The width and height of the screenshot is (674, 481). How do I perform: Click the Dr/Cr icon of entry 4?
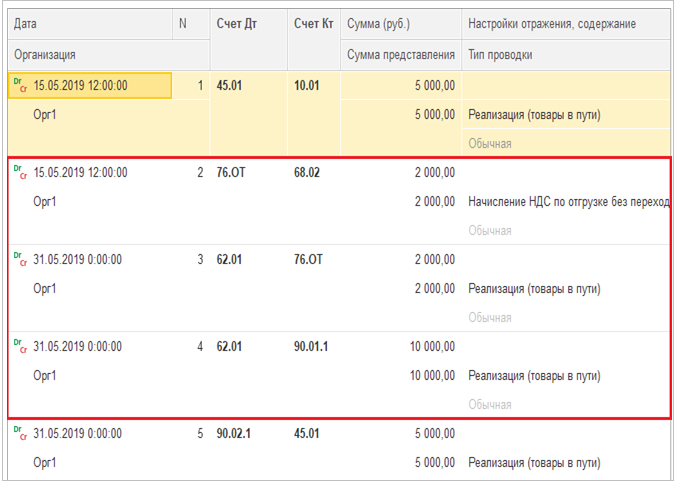(x=20, y=347)
